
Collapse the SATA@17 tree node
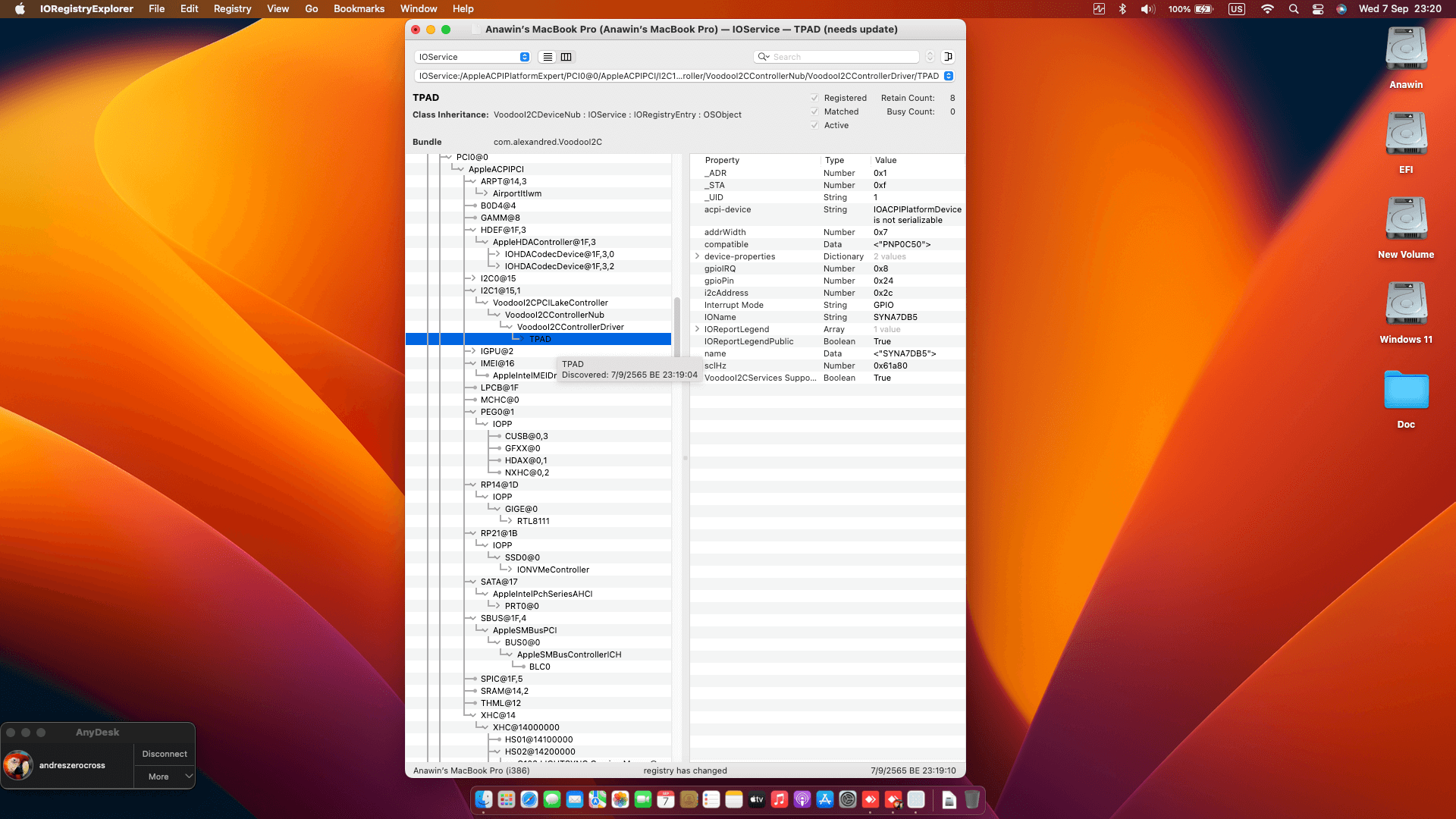click(472, 582)
